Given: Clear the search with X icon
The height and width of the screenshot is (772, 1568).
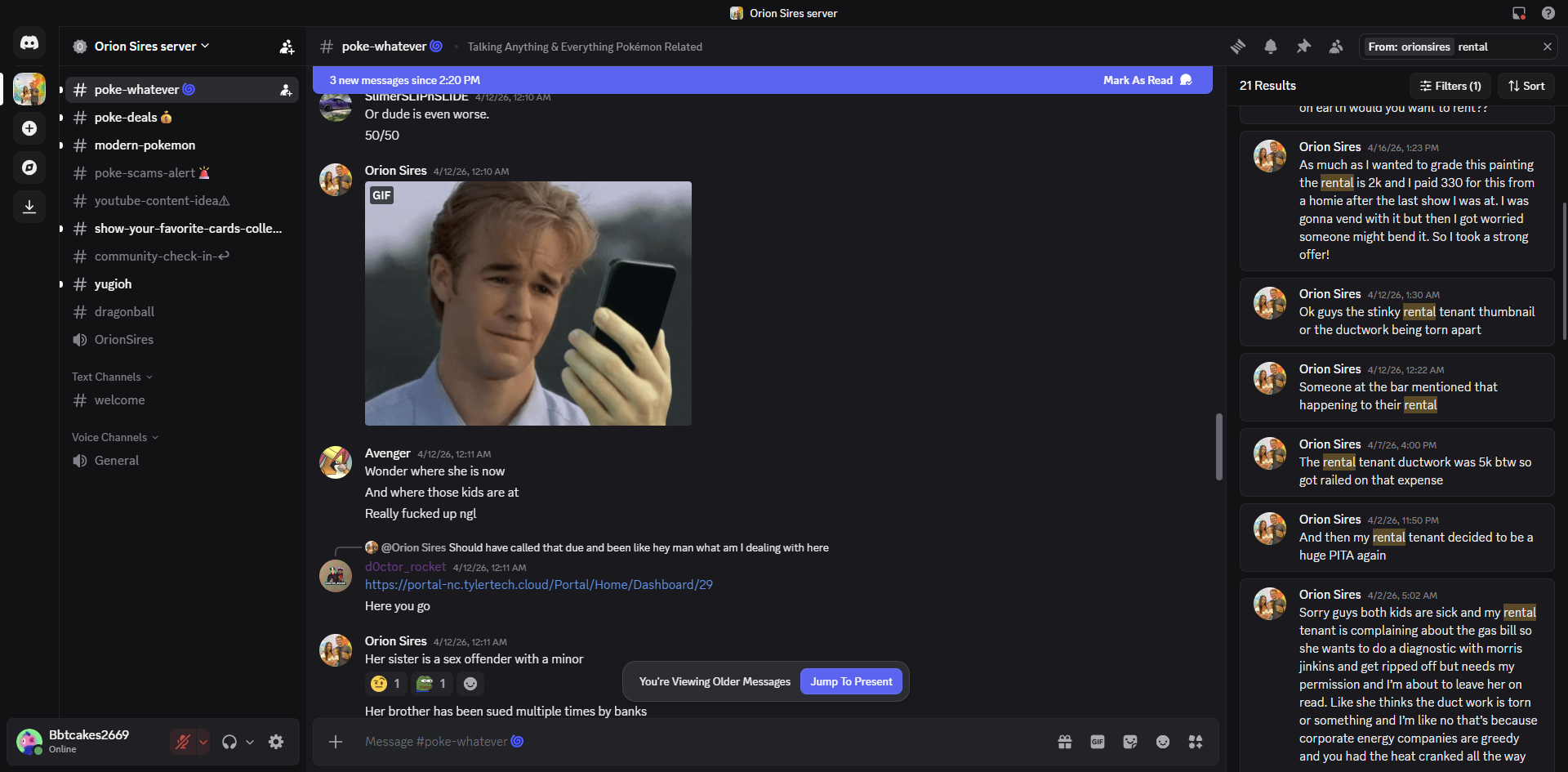Looking at the screenshot, I should (x=1547, y=47).
